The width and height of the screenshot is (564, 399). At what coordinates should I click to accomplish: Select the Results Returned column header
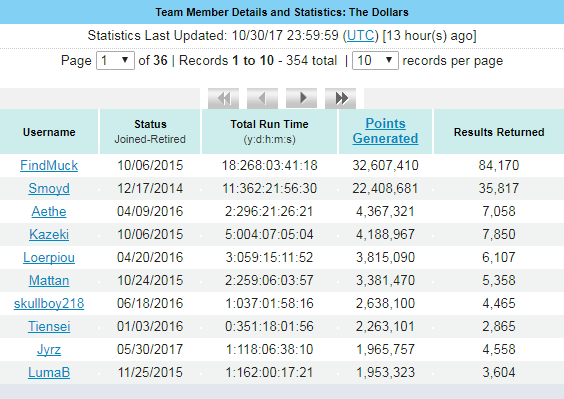click(499, 132)
